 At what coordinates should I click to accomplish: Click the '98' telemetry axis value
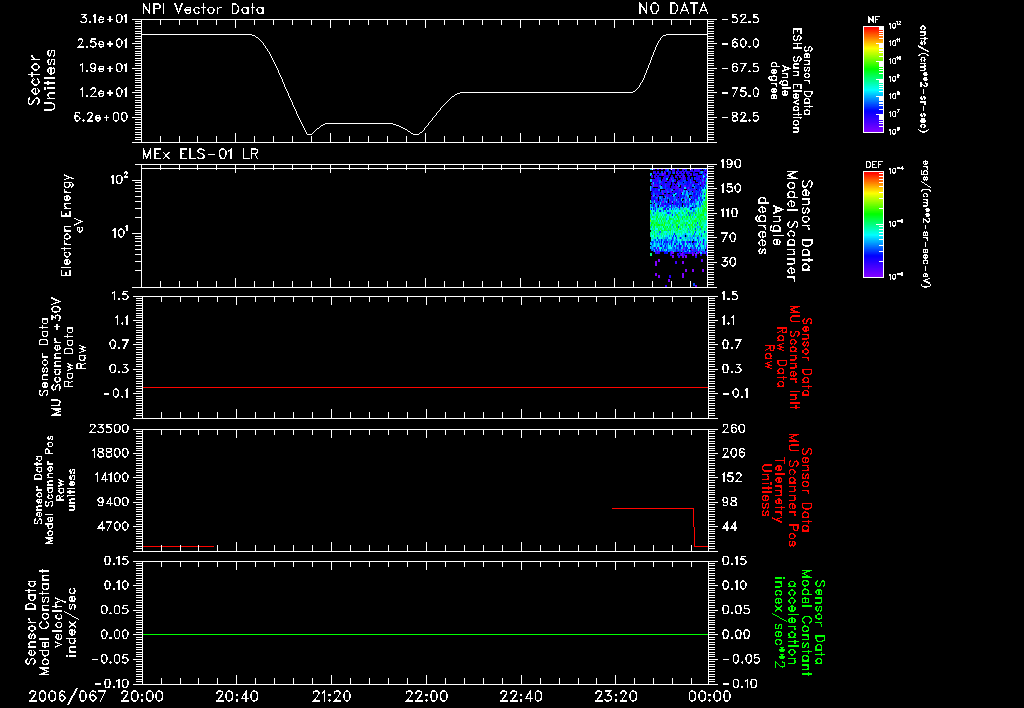click(729, 502)
